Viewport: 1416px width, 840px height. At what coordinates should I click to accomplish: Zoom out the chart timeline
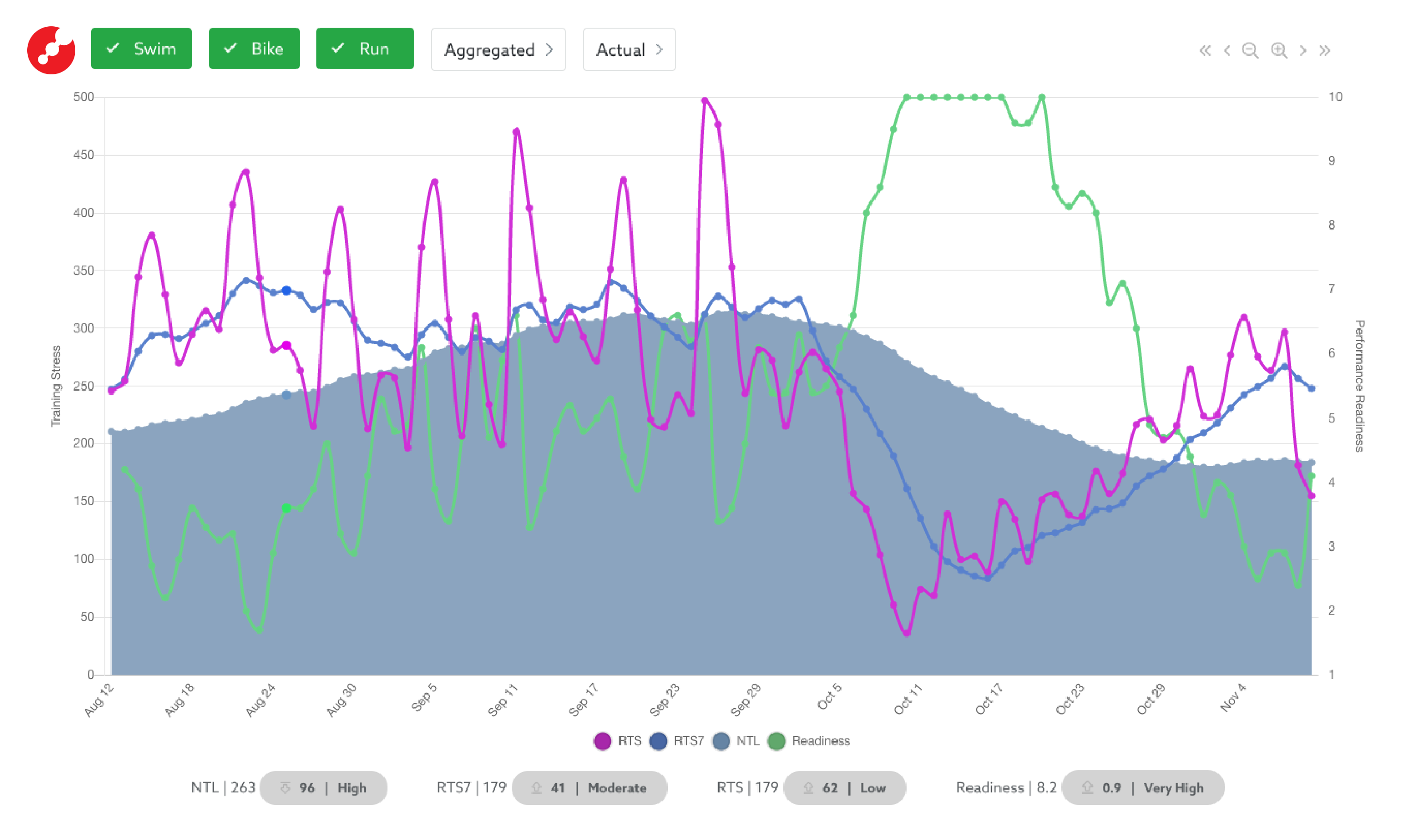pyautogui.click(x=1250, y=50)
